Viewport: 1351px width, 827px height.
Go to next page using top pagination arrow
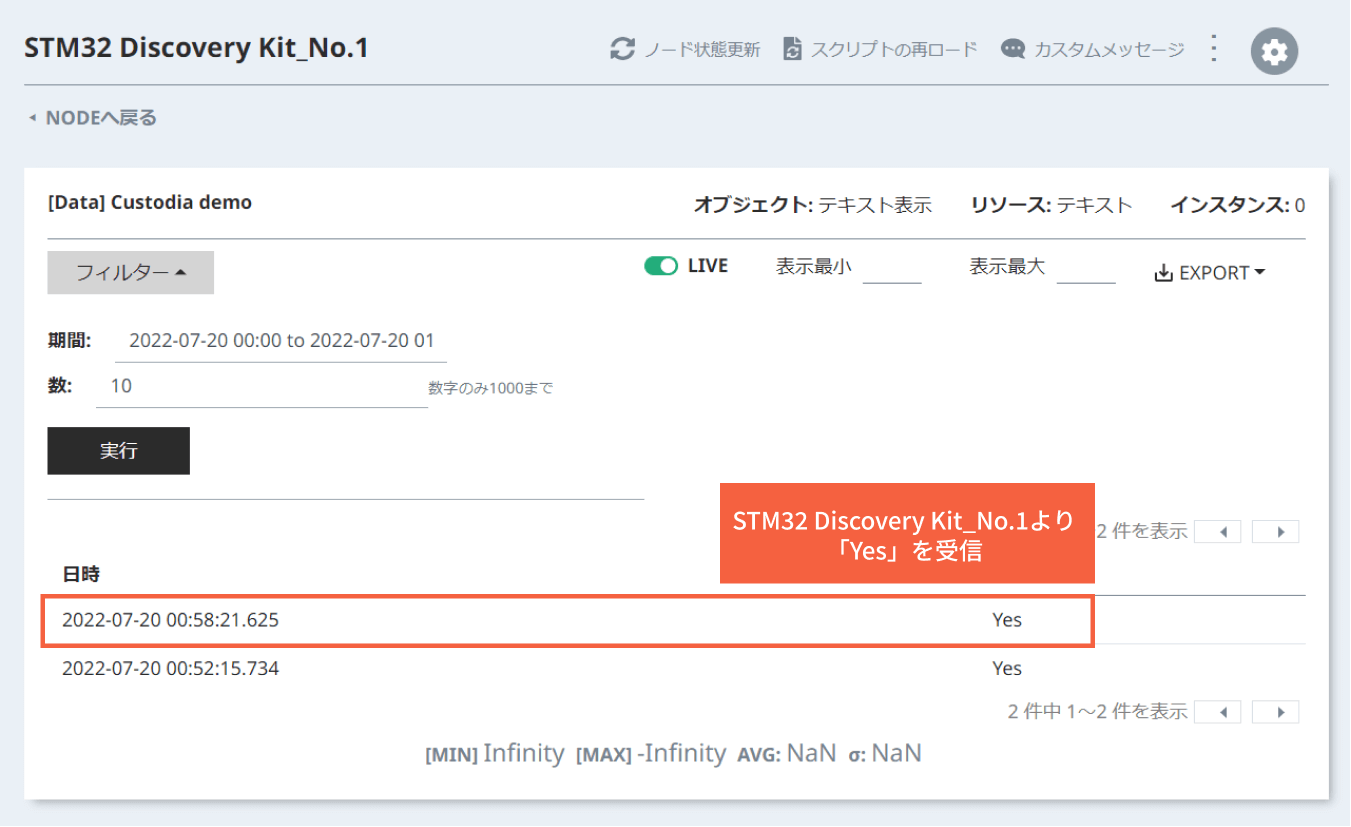click(1275, 531)
